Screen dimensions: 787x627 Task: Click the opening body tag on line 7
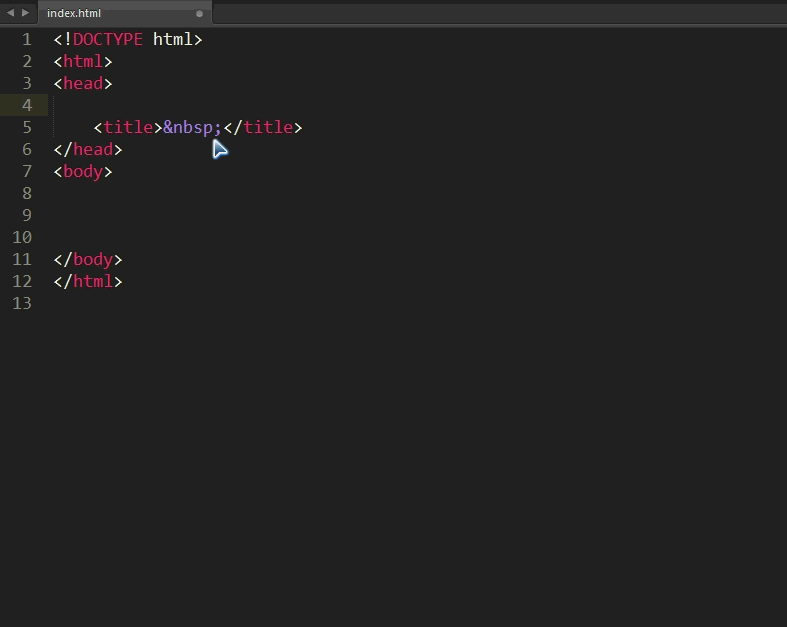(83, 172)
